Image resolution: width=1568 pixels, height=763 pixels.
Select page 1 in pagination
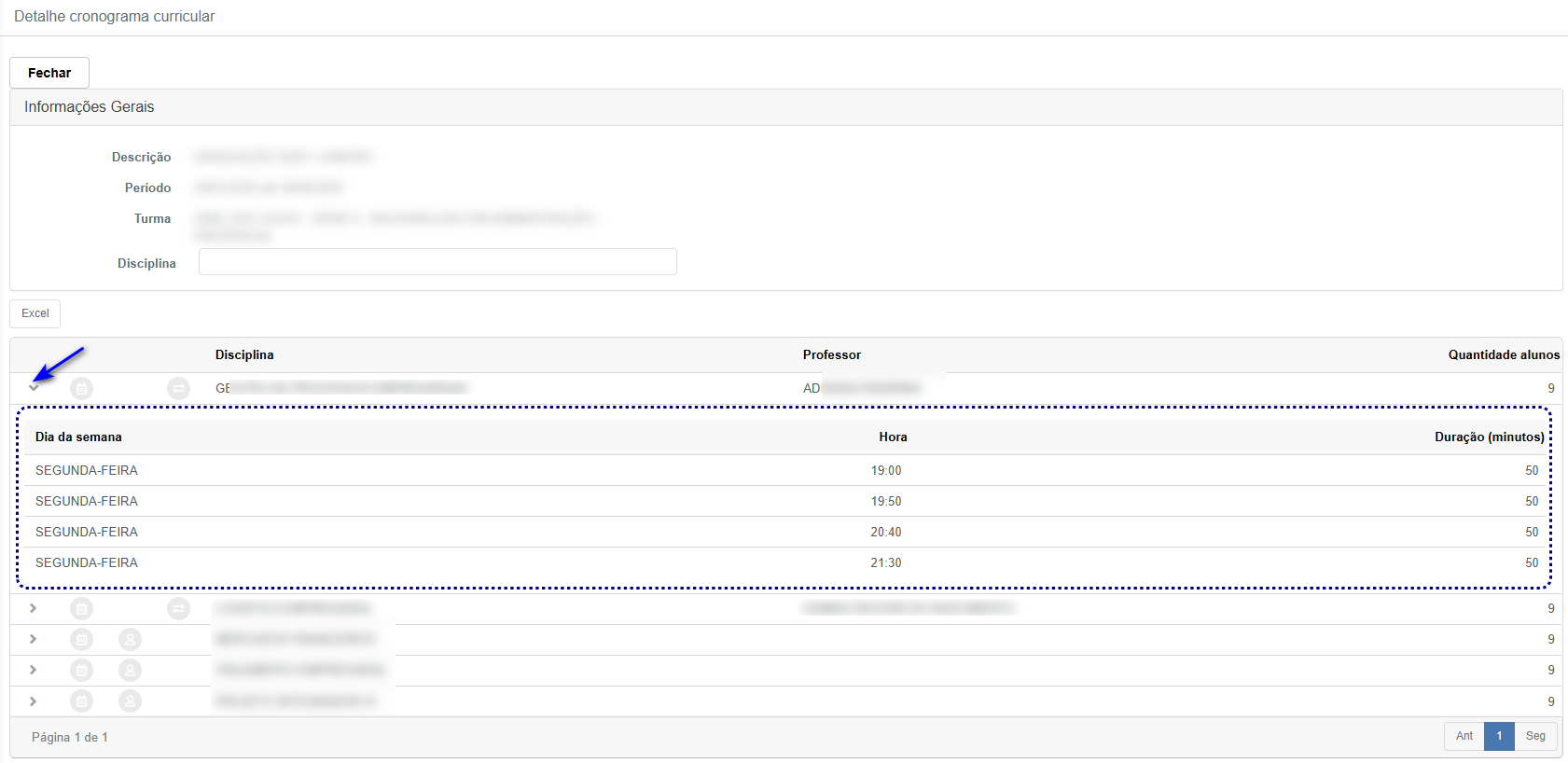point(1499,736)
